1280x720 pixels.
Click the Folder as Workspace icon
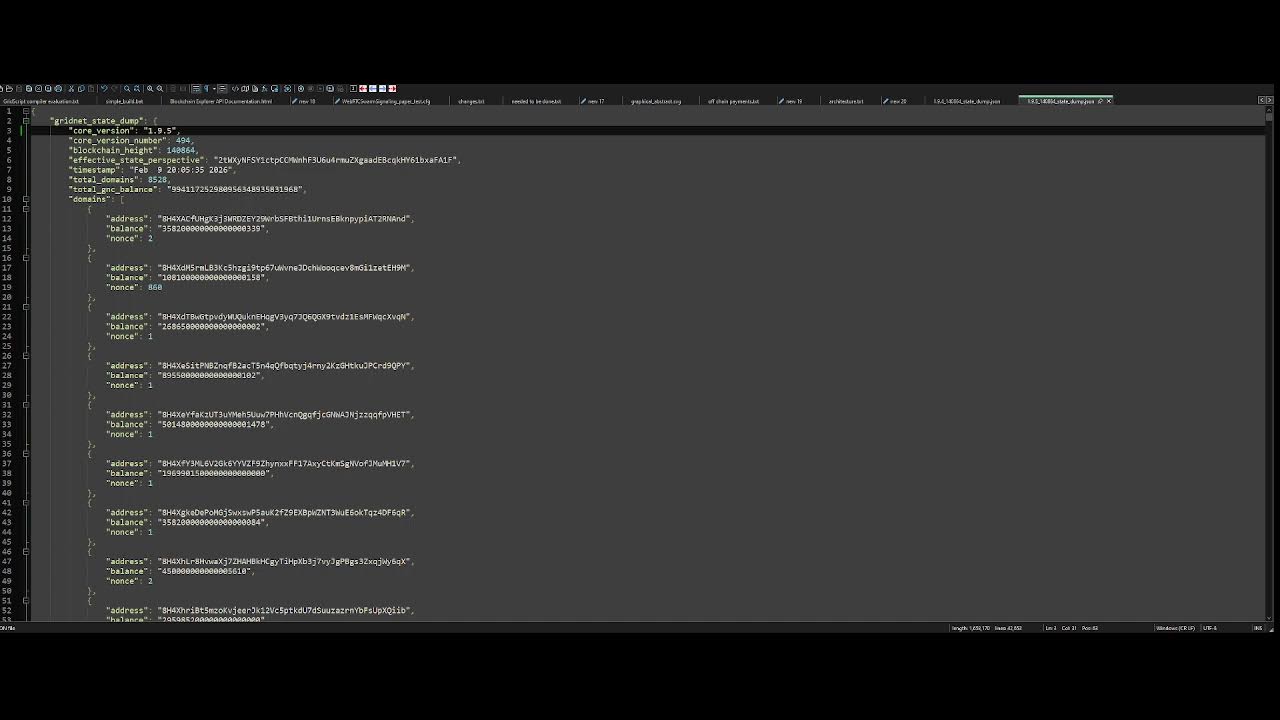[274, 88]
